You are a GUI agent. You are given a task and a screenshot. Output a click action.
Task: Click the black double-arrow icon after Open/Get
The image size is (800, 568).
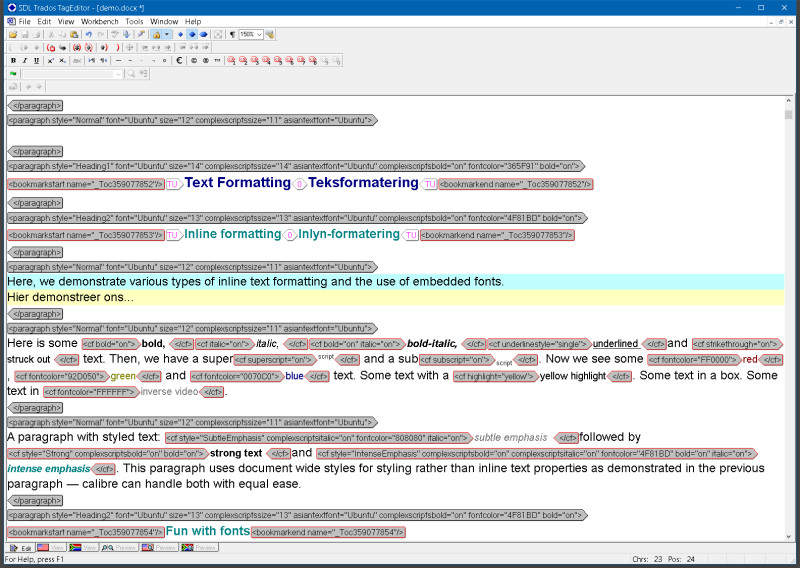[x=63, y=47]
